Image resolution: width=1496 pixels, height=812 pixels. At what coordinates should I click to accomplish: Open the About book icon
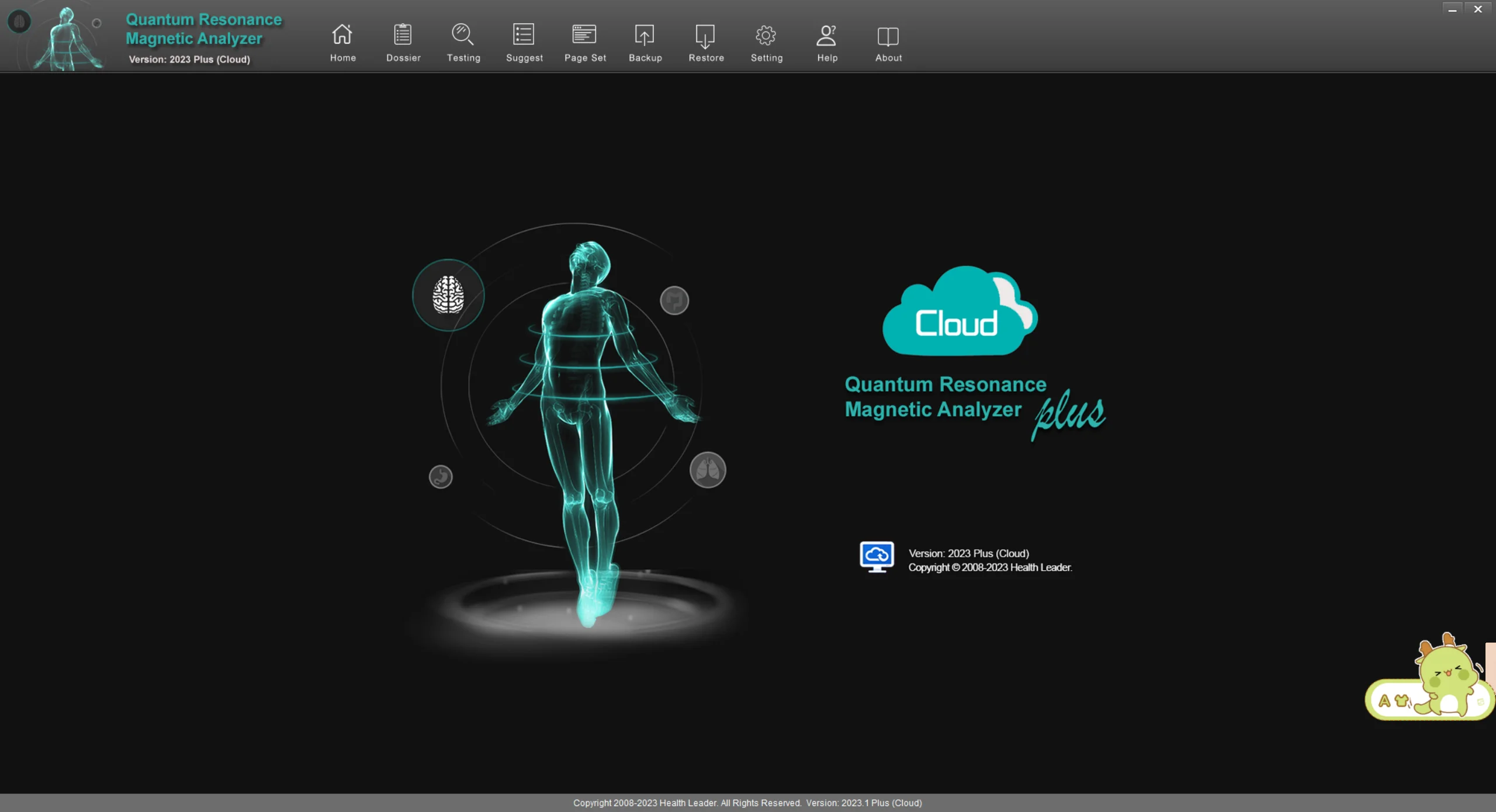click(x=888, y=36)
